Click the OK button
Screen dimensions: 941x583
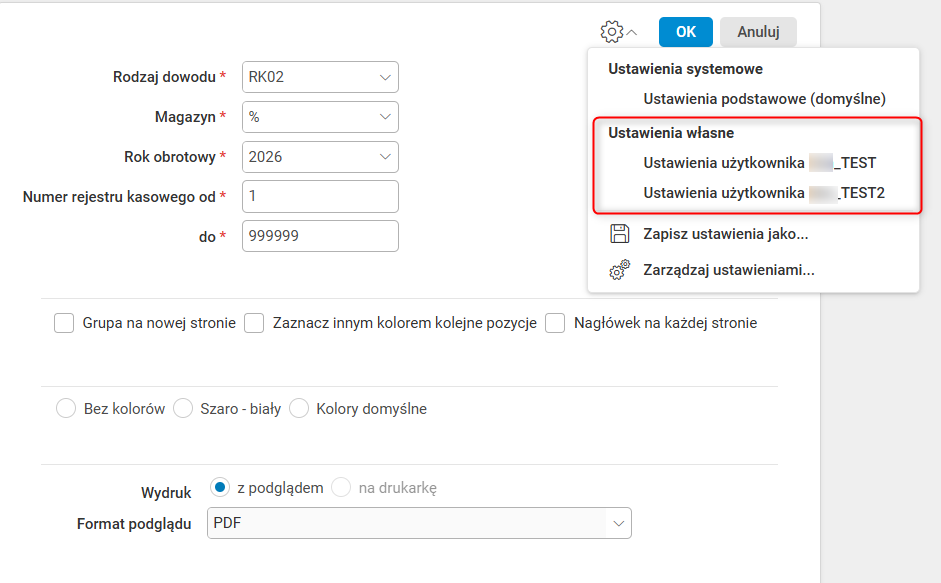(x=685, y=31)
